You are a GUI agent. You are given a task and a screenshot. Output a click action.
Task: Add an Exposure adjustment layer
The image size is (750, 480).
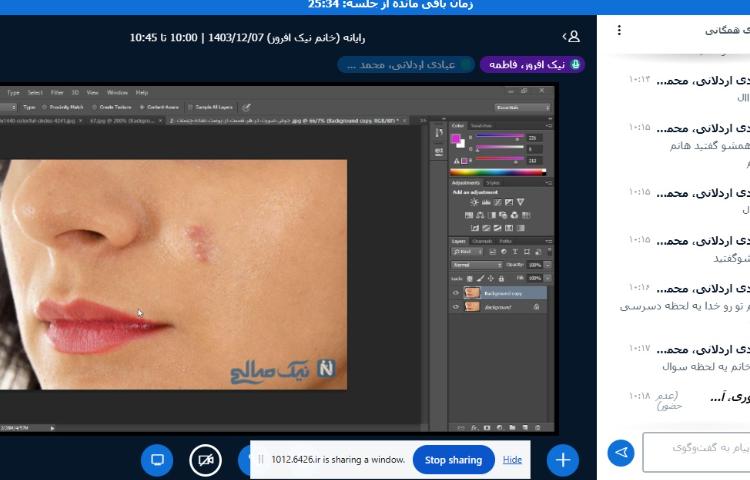(x=509, y=202)
